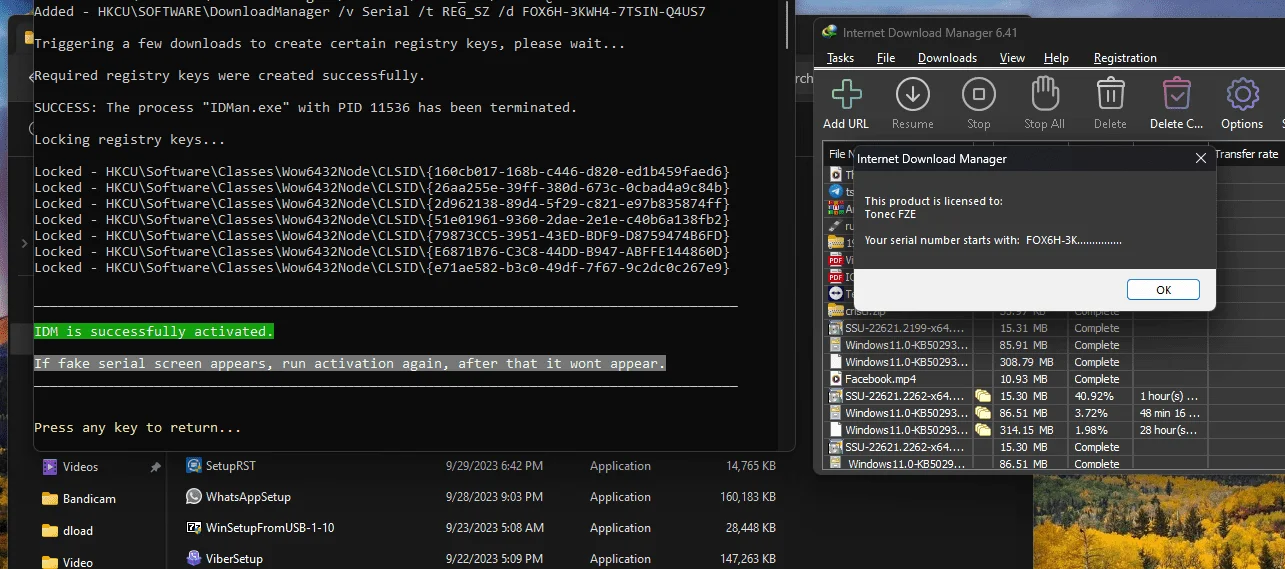1285x569 pixels.
Task: Click the file icon of the 15.31 MB download
Action: (836, 328)
